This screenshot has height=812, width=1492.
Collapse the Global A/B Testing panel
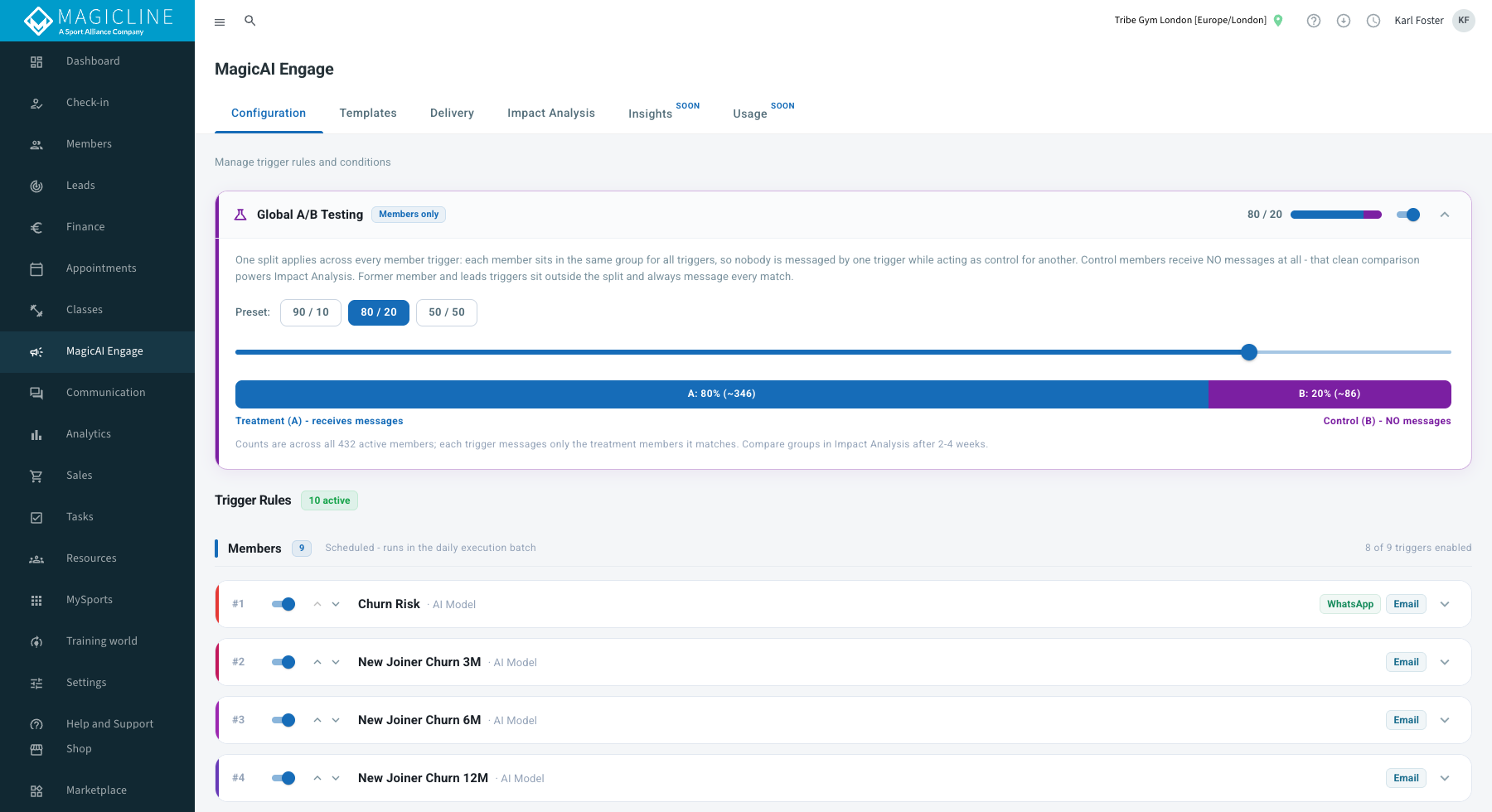click(x=1445, y=215)
